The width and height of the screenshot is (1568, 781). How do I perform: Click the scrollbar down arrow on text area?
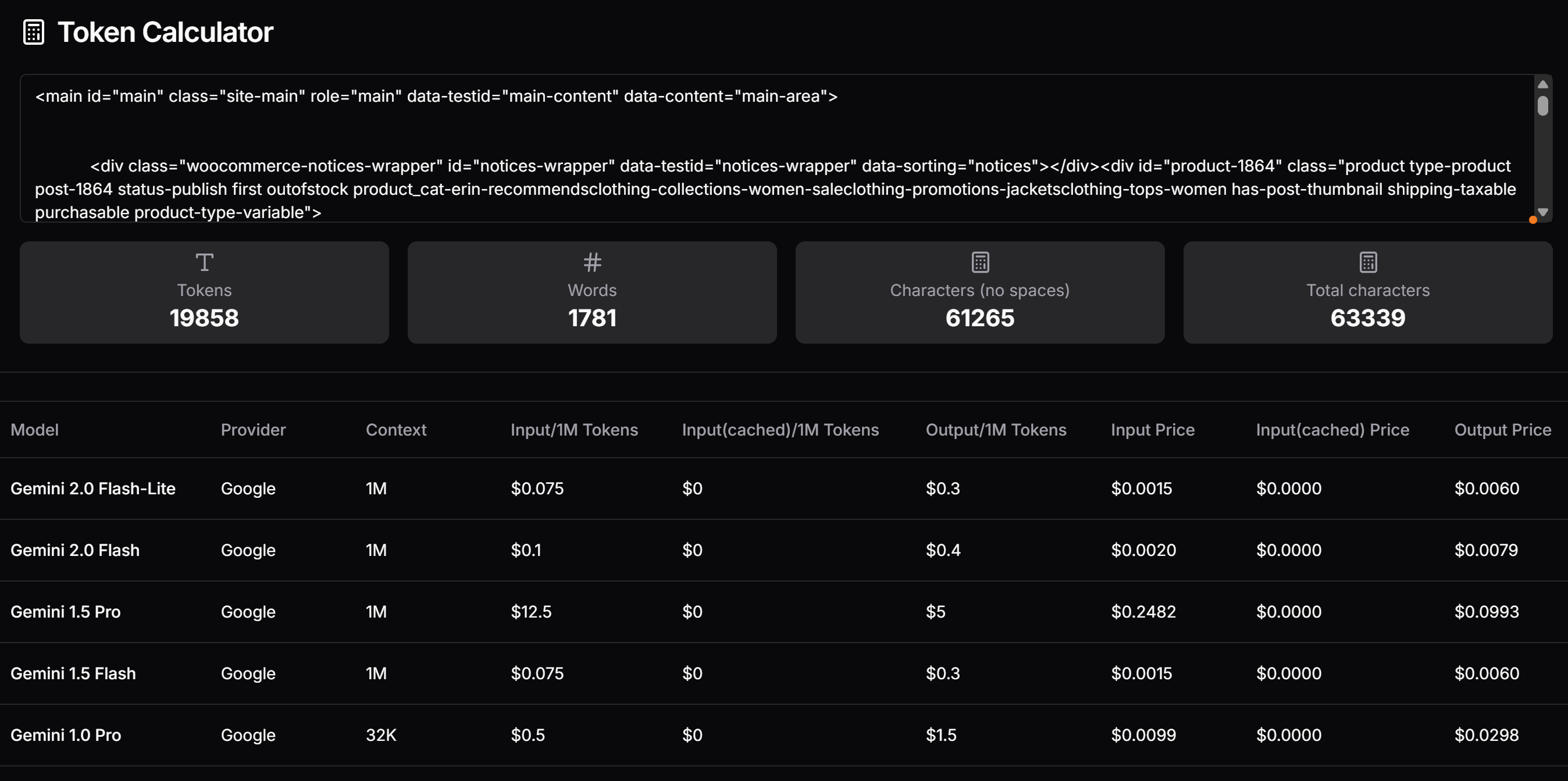point(1542,212)
